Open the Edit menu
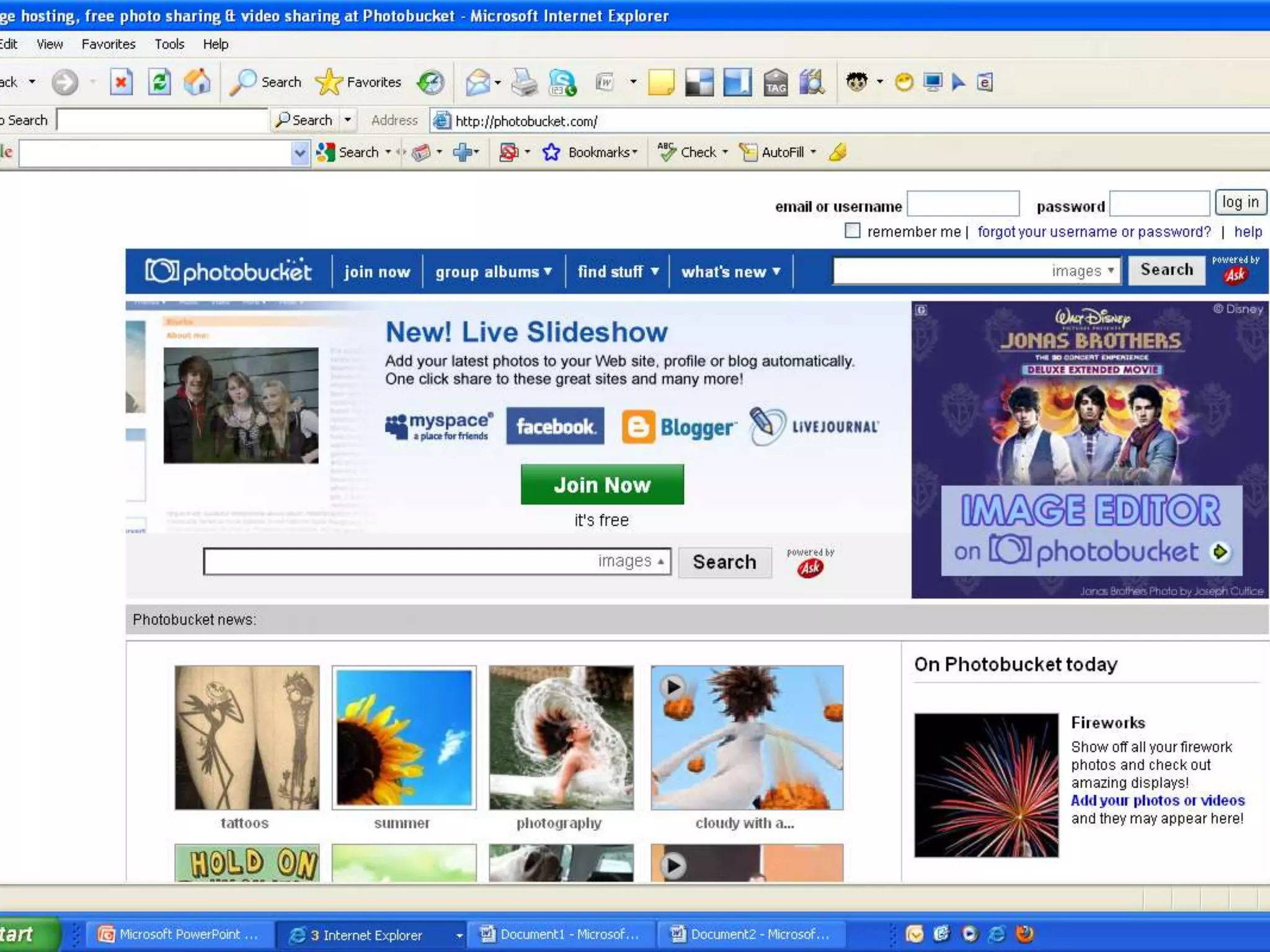The height and width of the screenshot is (952, 1270). (9, 44)
